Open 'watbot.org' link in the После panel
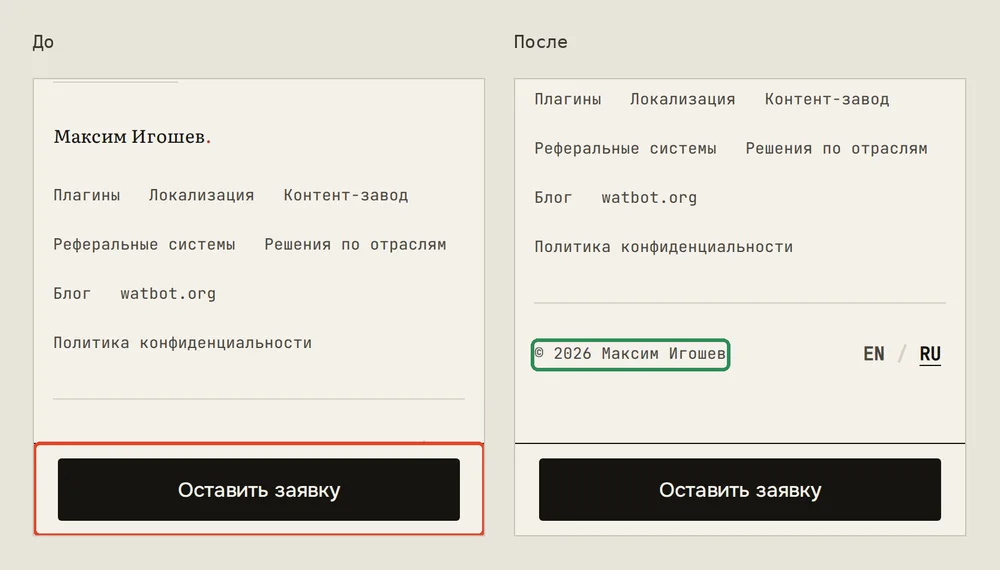Screen dimensions: 1000x570 click(649, 198)
